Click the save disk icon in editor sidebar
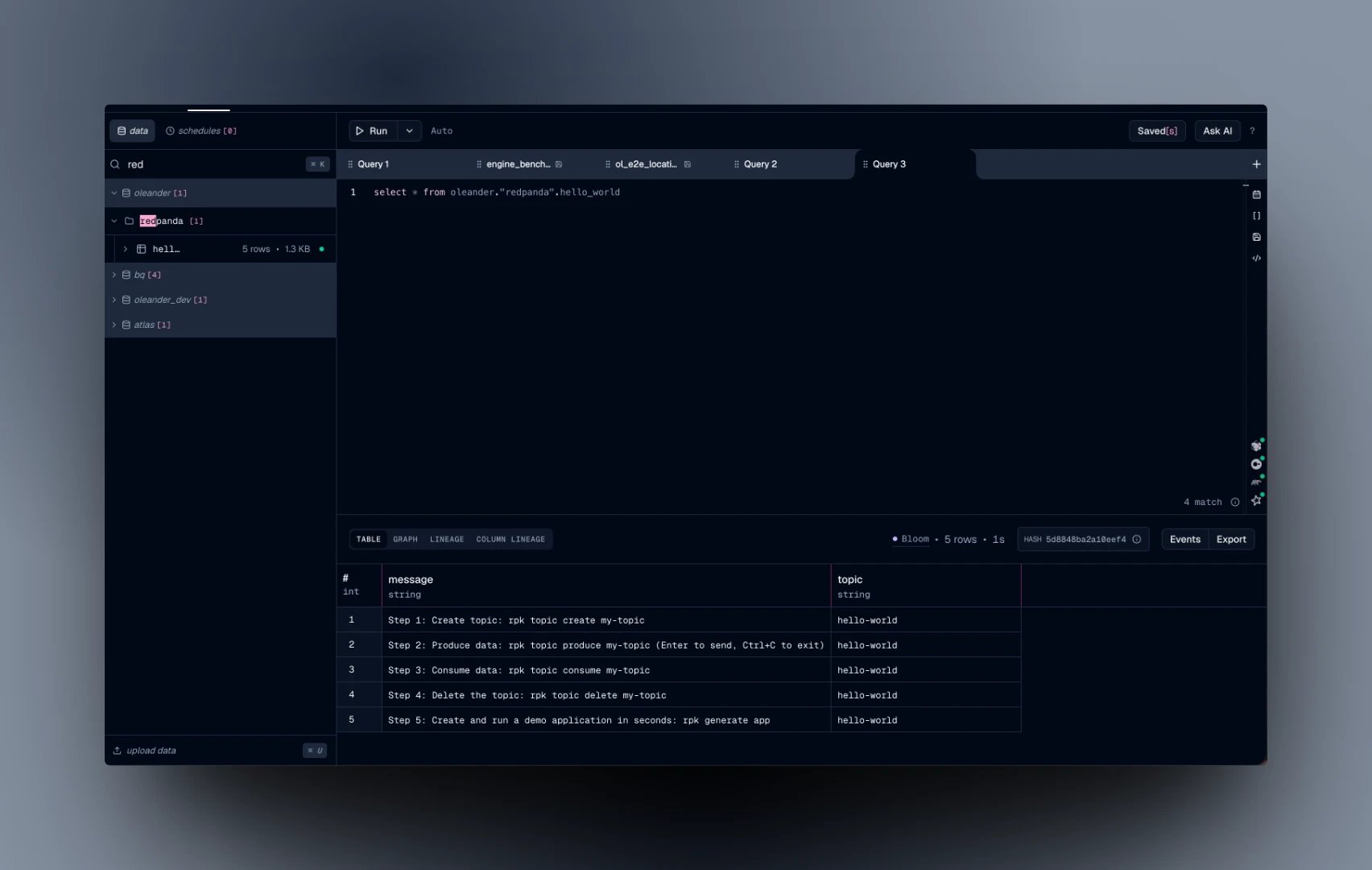Viewport: 1372px width, 870px height. tap(1256, 237)
